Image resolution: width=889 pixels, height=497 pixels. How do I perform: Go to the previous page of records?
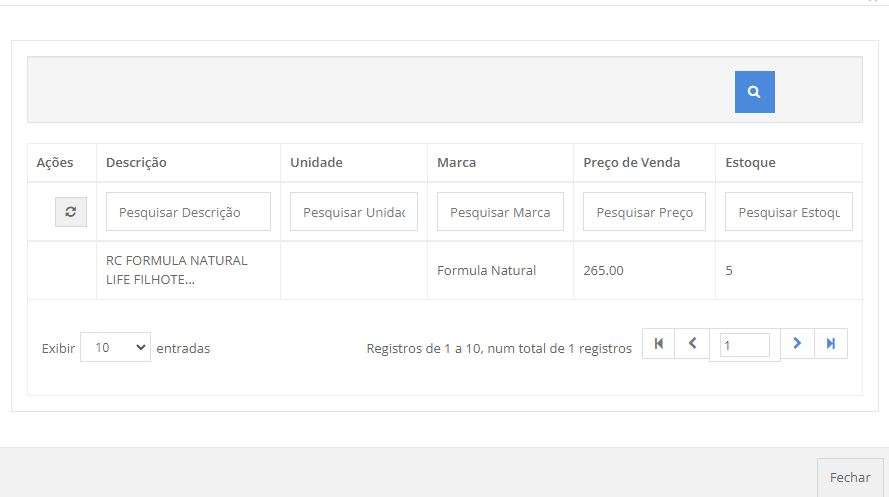692,344
